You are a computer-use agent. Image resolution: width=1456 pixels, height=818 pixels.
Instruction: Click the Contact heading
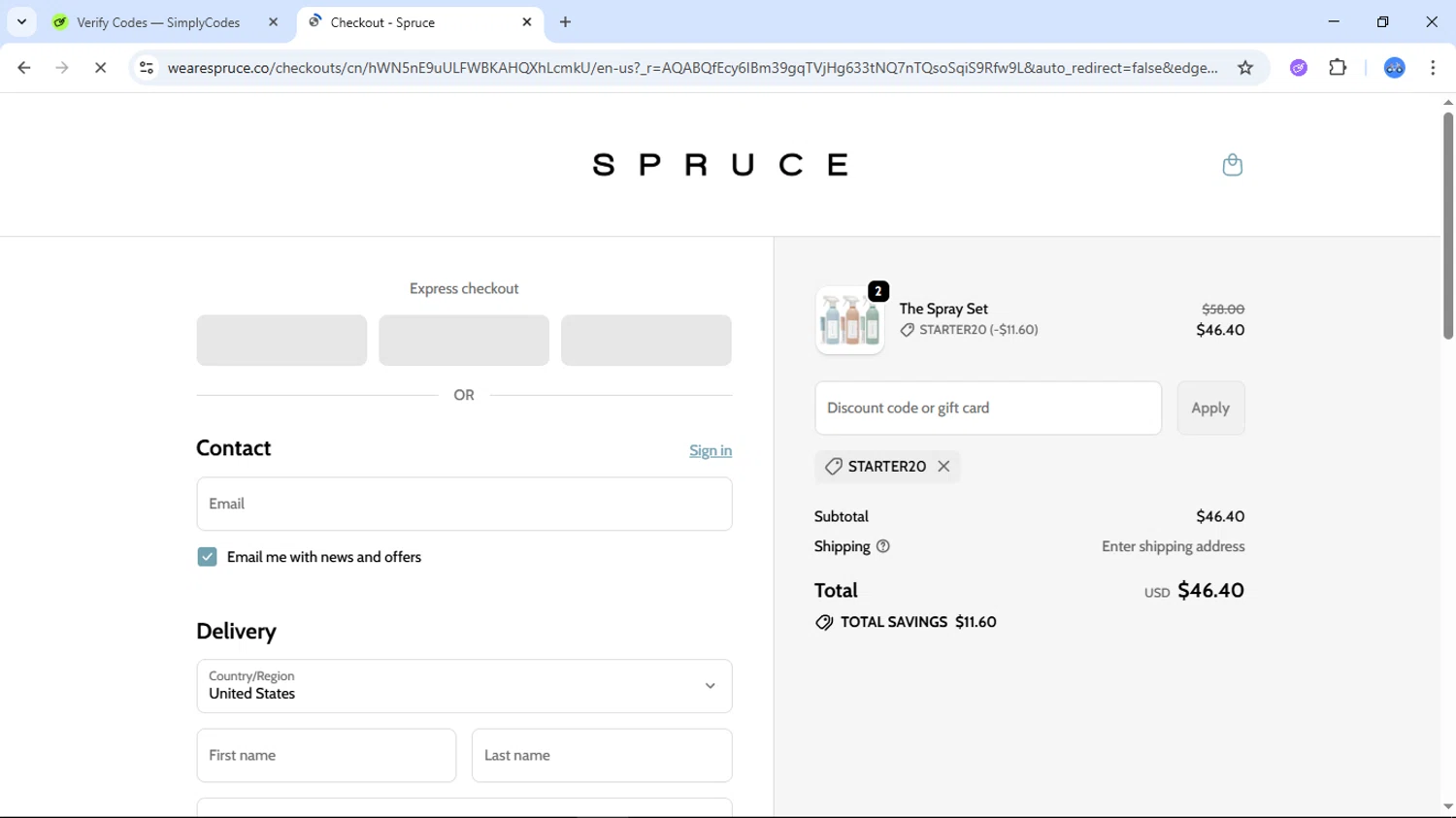coord(234,447)
